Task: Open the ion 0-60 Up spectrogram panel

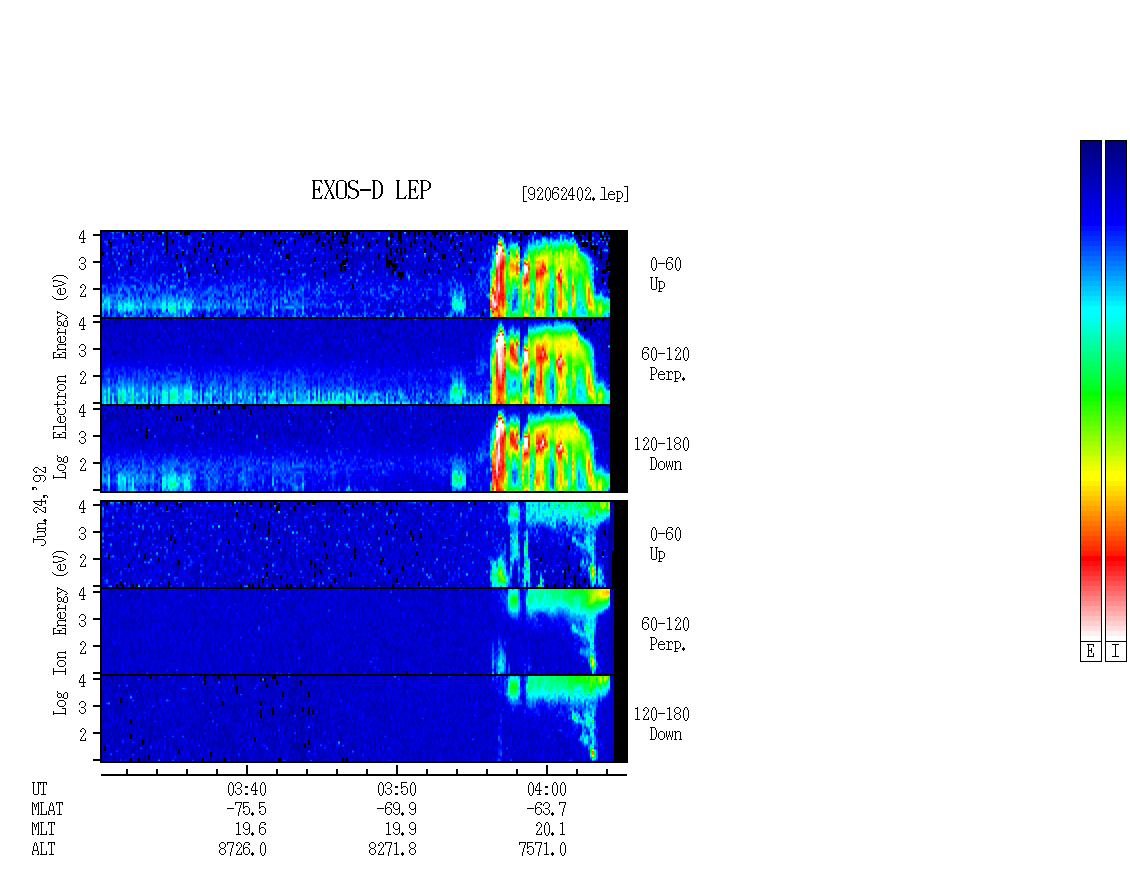Action: coord(364,544)
